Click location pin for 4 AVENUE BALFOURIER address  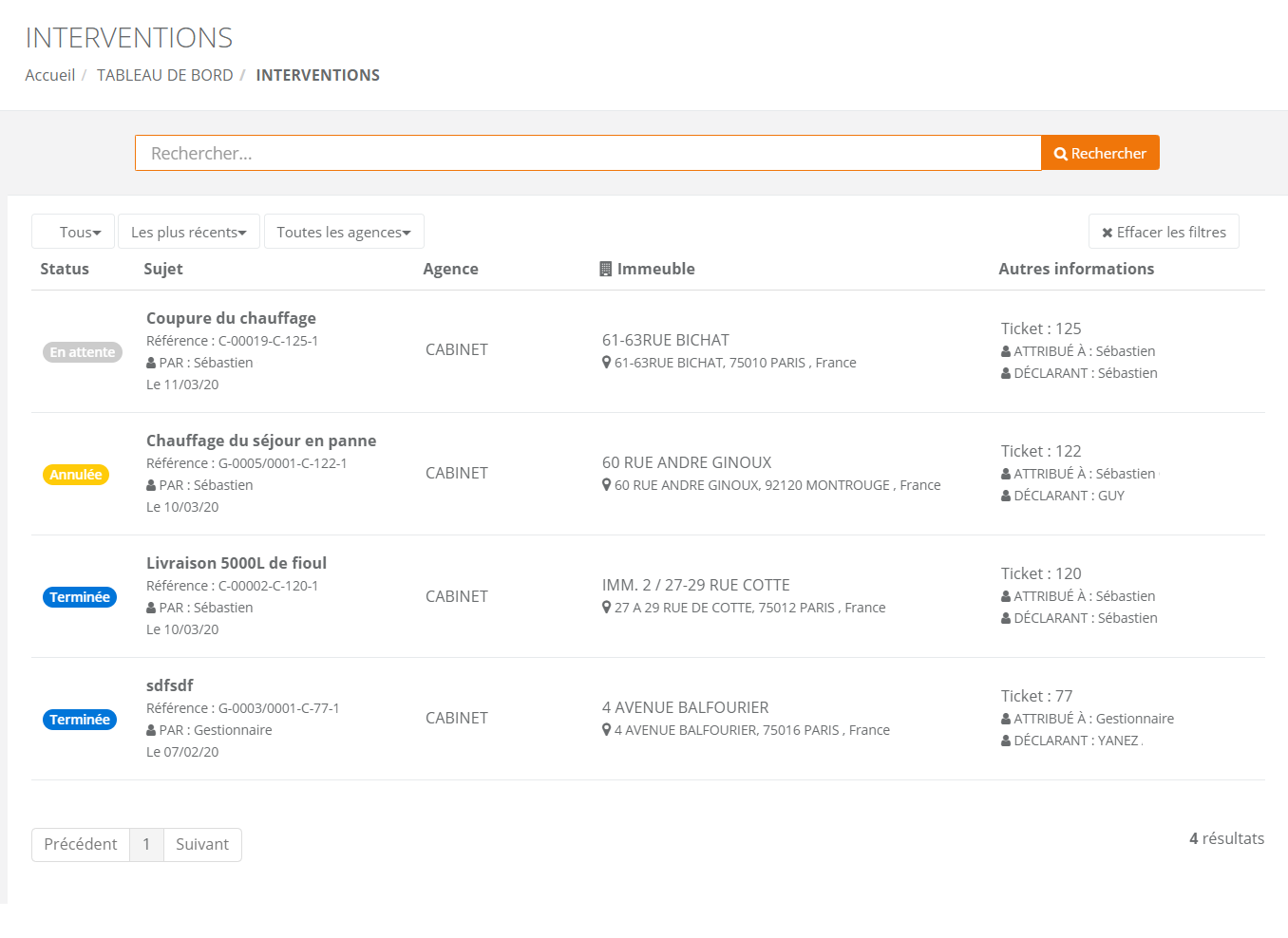pyautogui.click(x=606, y=730)
